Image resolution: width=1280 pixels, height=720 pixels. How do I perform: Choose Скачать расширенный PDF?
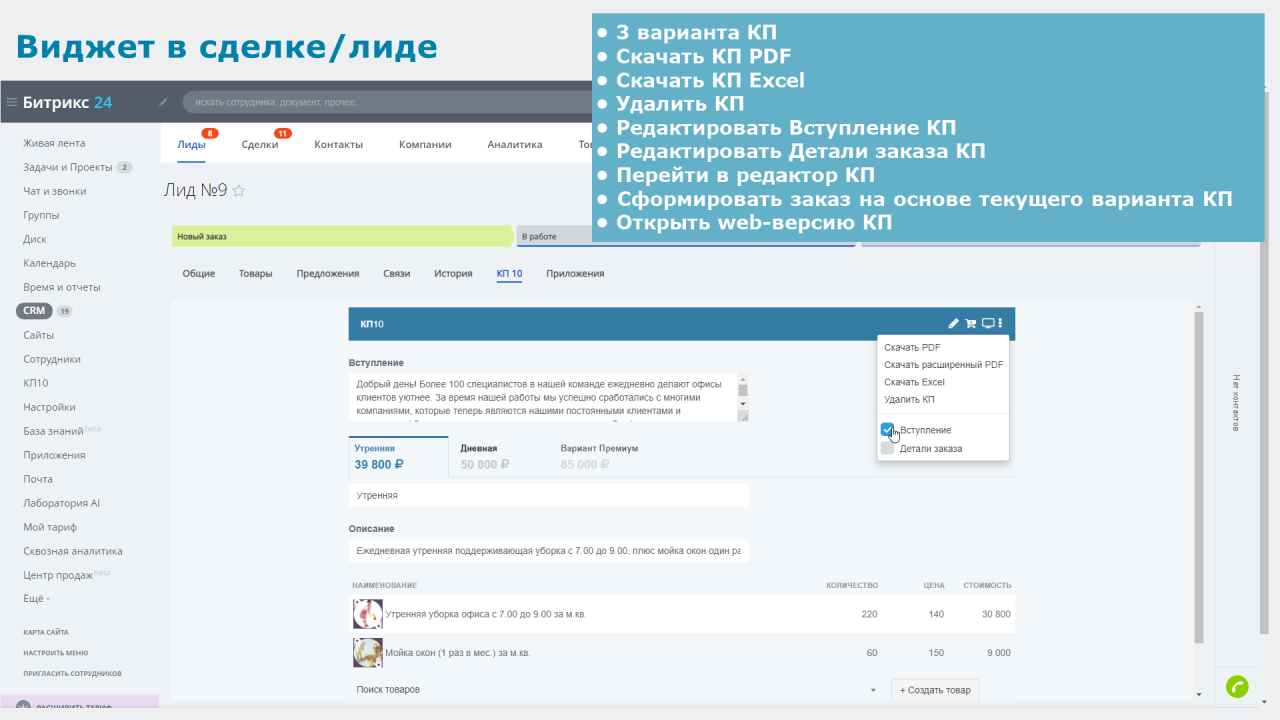click(x=943, y=365)
